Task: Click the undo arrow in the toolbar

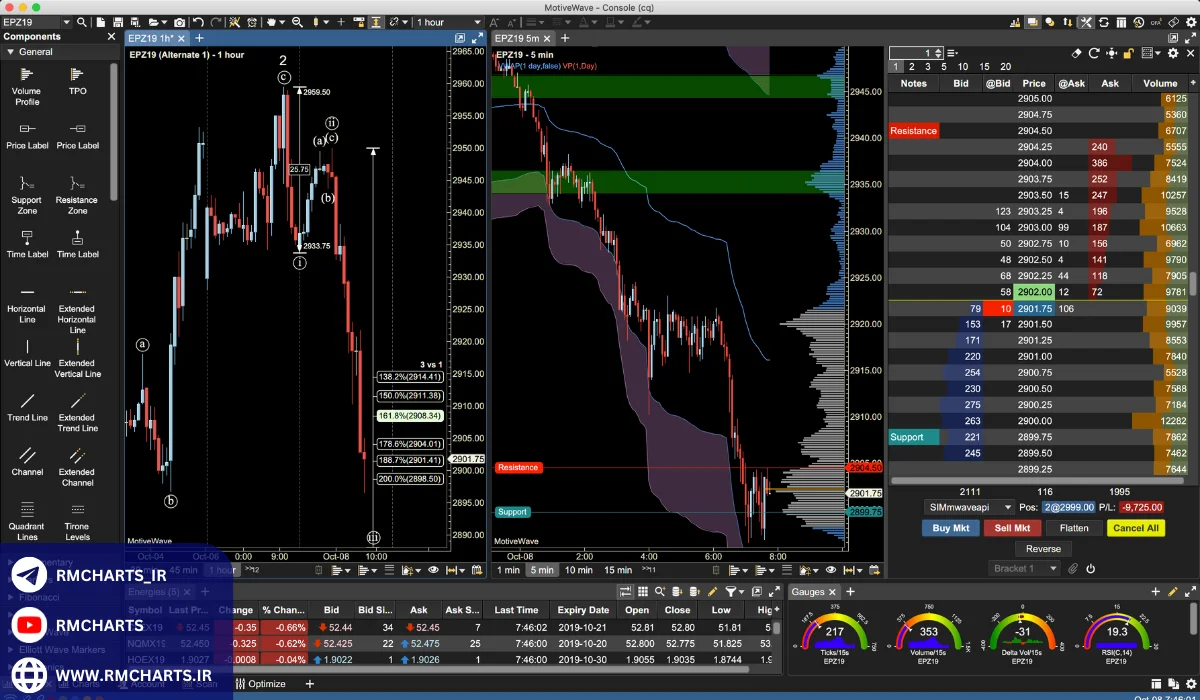Action: (198, 22)
